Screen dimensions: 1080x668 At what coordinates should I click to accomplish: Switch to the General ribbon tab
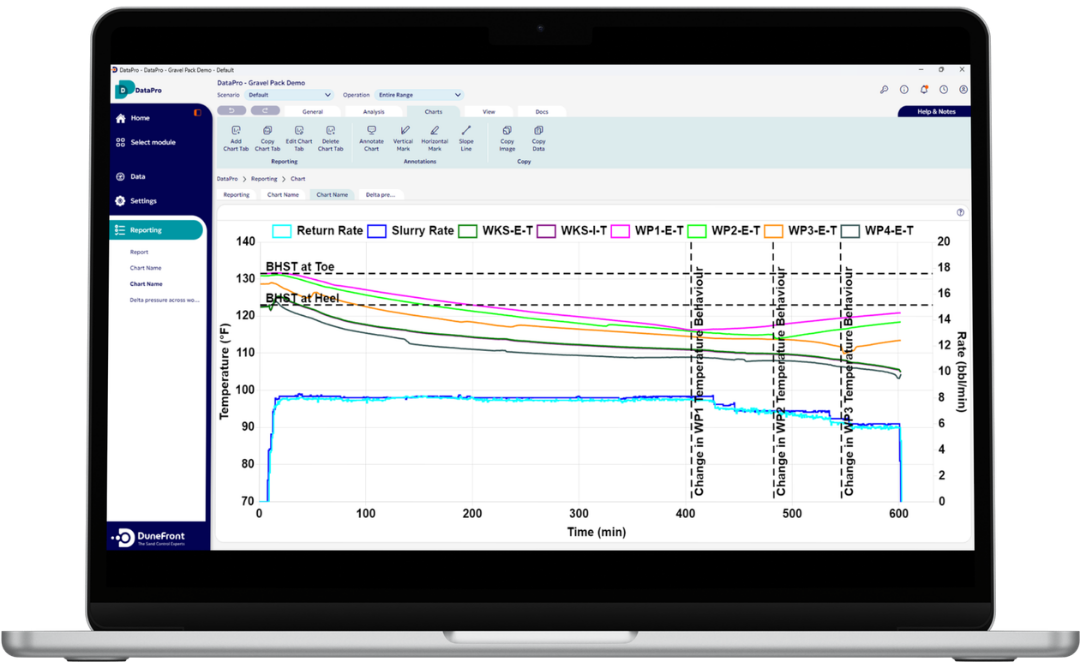point(313,112)
